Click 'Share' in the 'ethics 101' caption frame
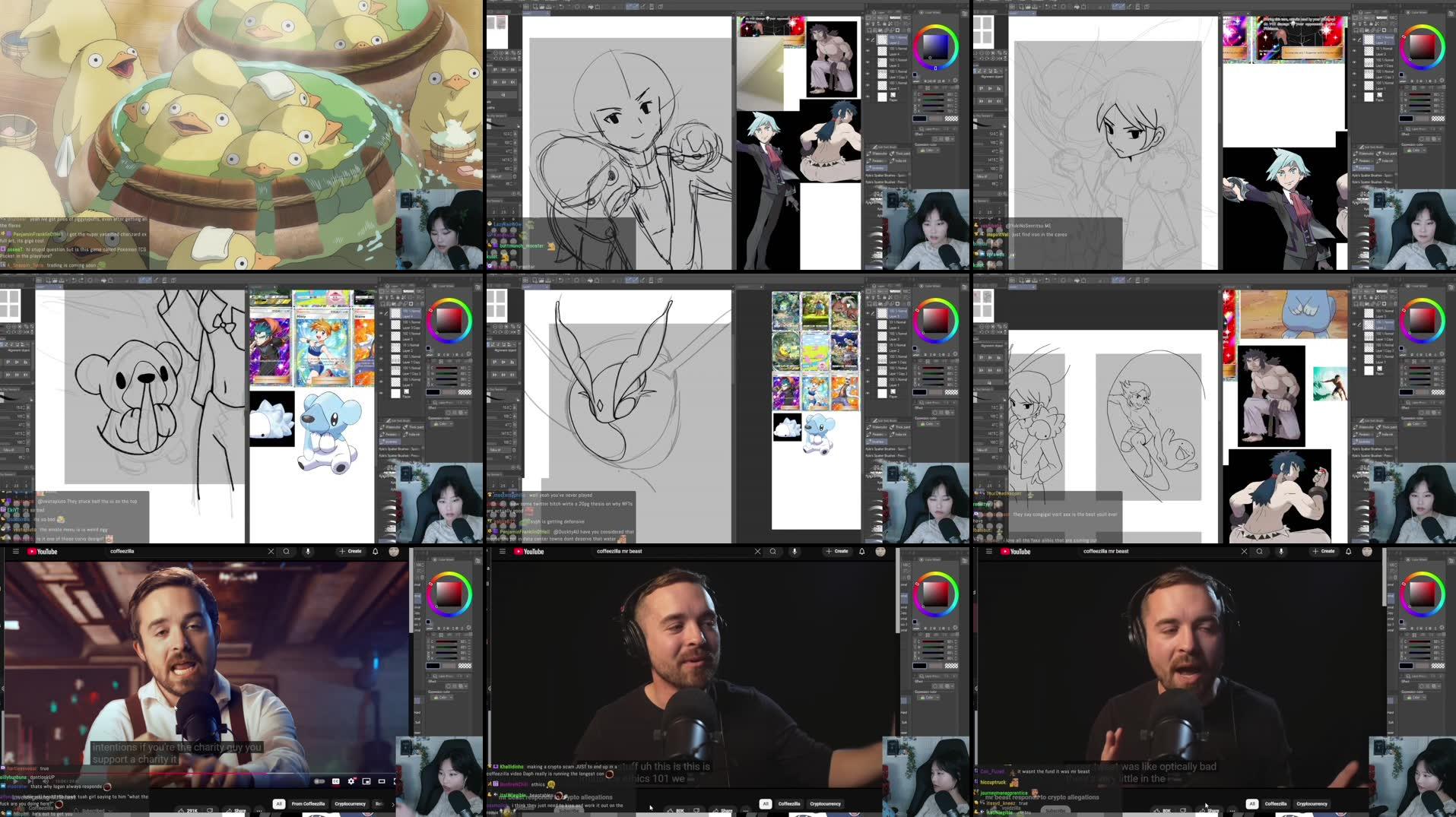 coord(723,811)
